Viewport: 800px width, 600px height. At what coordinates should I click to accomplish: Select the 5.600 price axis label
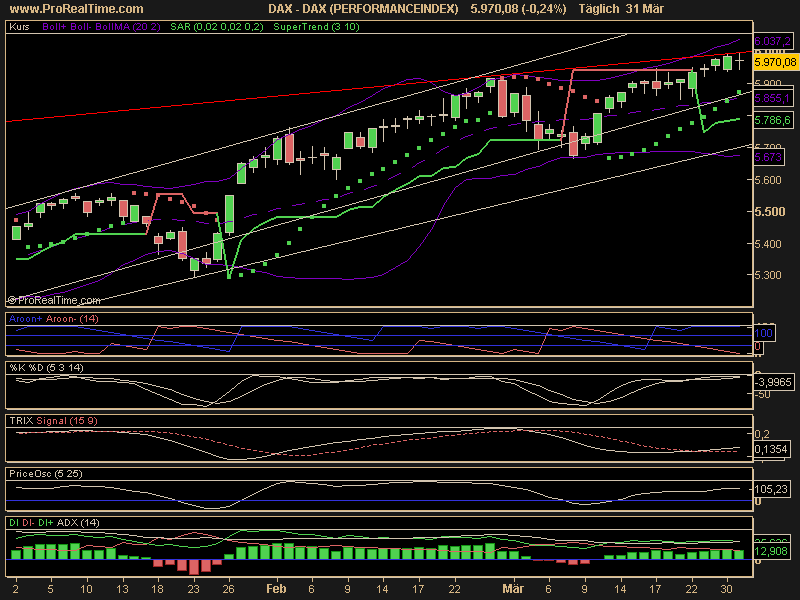pyautogui.click(x=768, y=180)
